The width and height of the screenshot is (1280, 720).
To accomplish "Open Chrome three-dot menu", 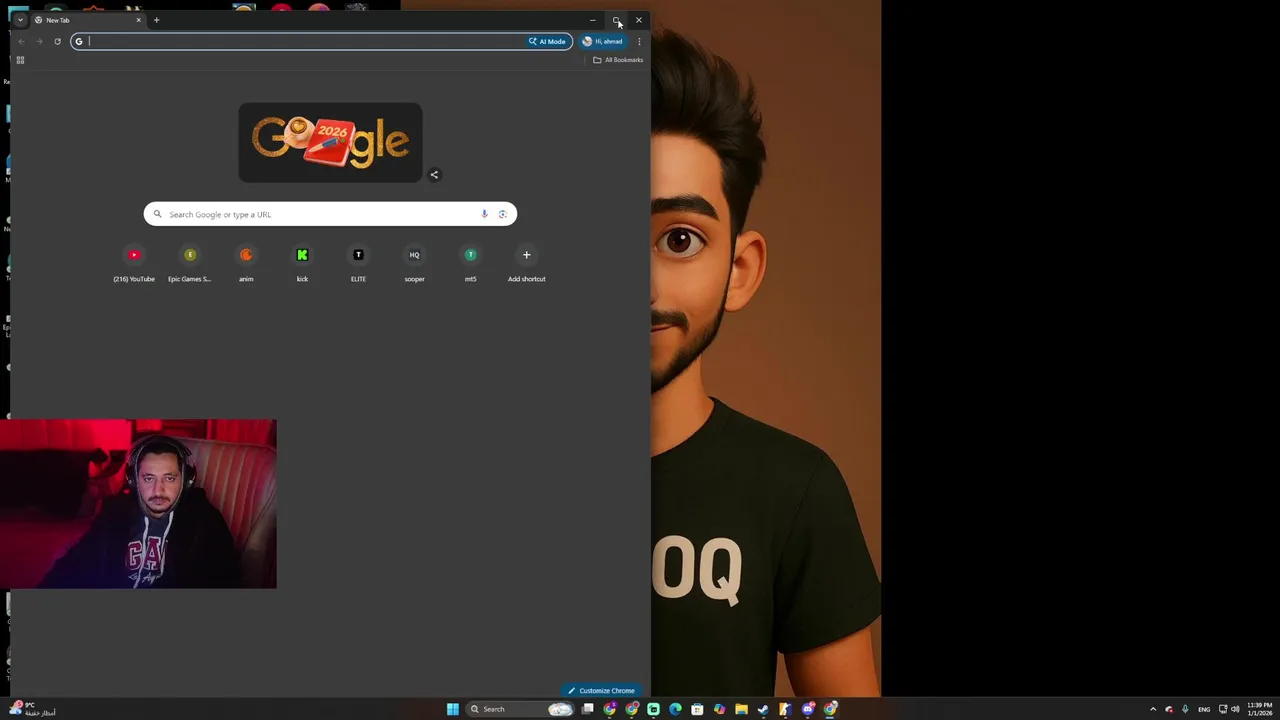I will 639,41.
